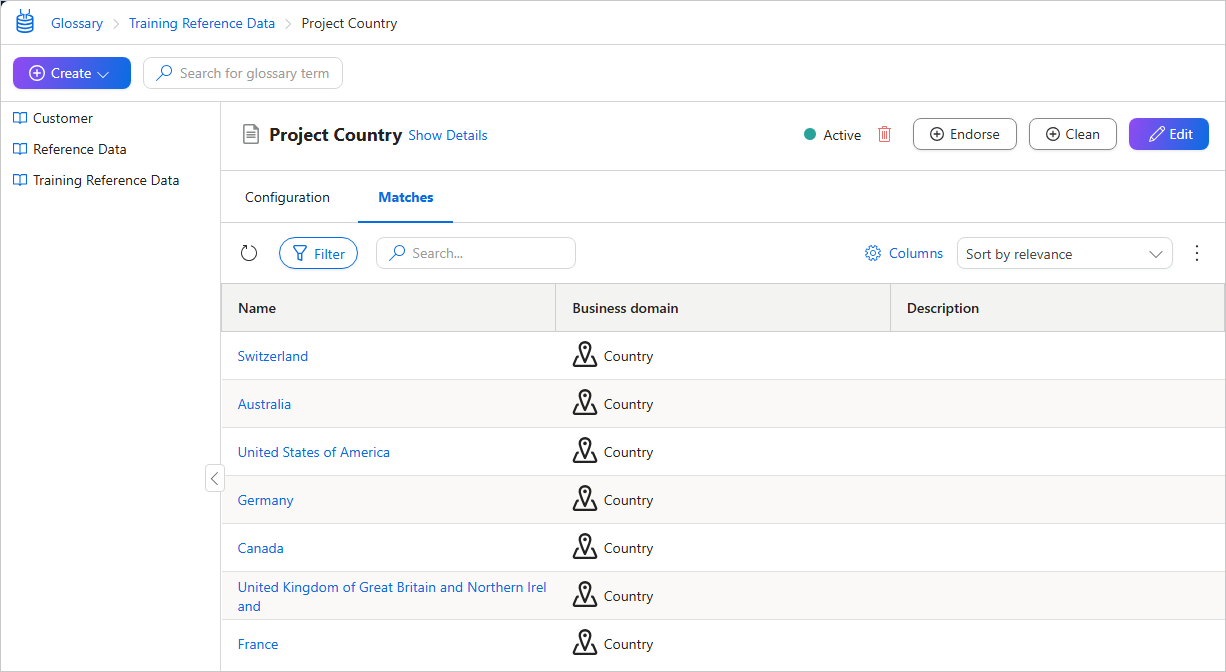Click map-pin icon in United States of America row
The width and height of the screenshot is (1226, 672).
(x=585, y=451)
